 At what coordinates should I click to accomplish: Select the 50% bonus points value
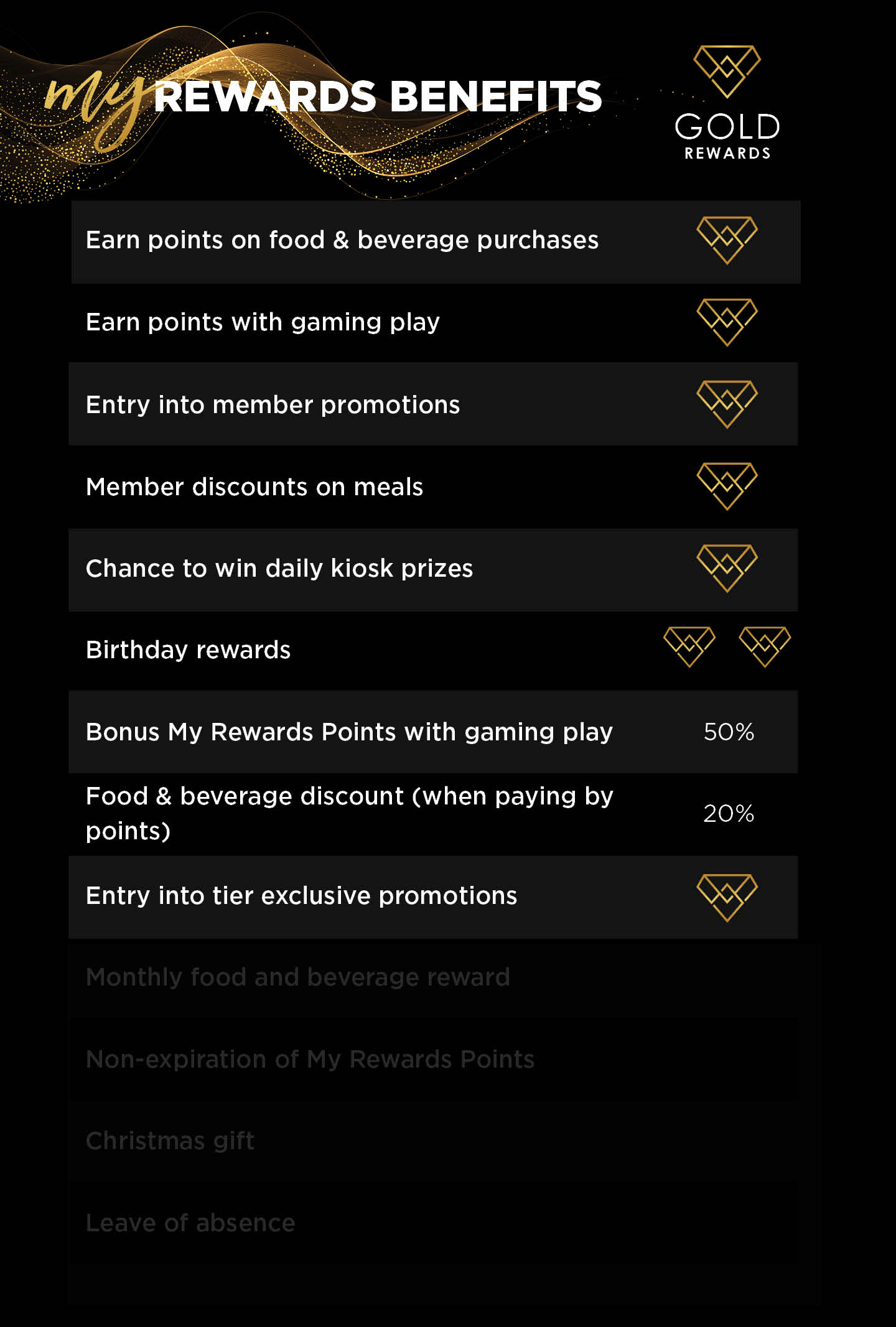(729, 732)
